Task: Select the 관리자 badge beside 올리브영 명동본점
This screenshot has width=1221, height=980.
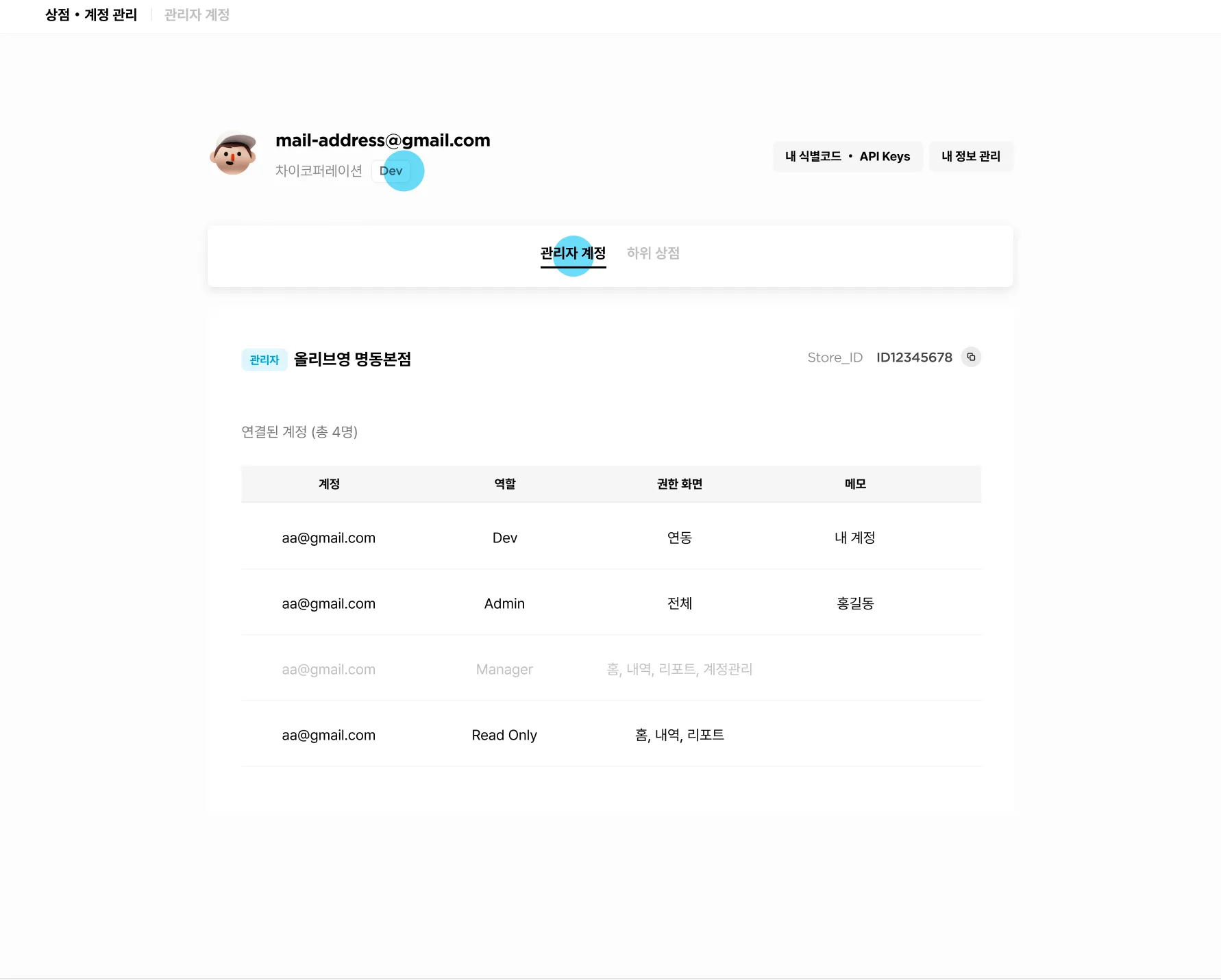Action: (264, 360)
